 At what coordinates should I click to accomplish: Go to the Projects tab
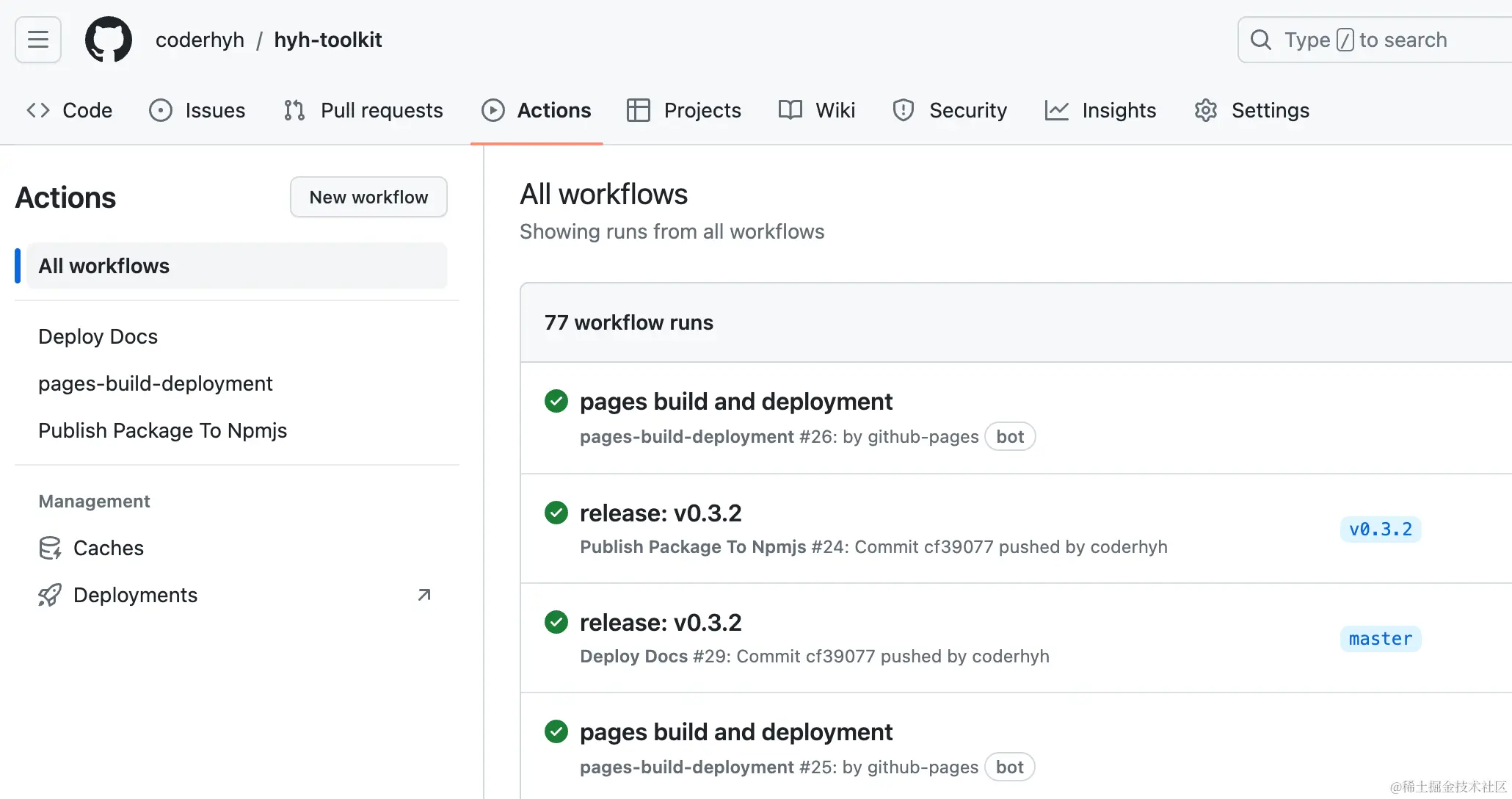[x=684, y=110]
